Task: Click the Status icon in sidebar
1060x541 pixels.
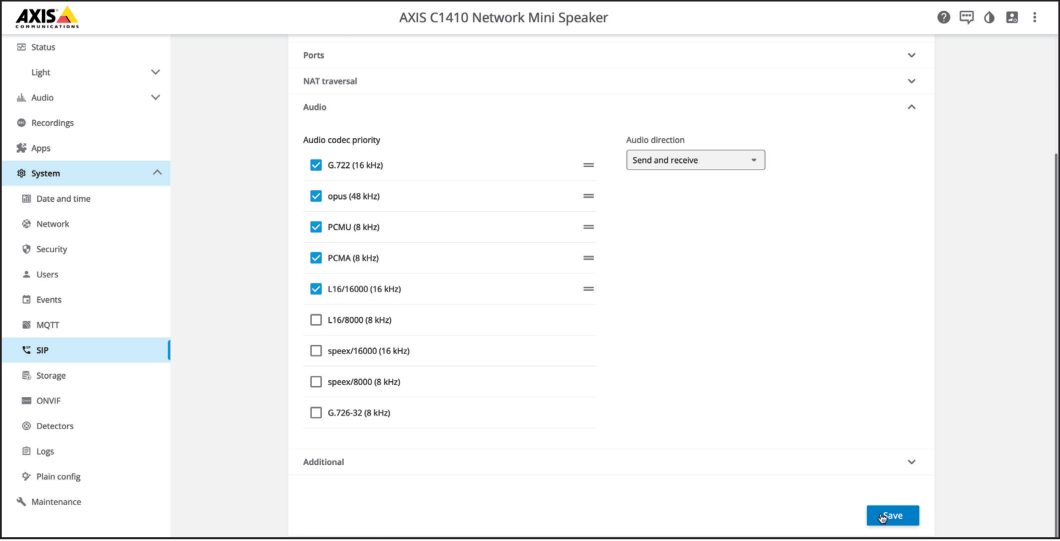Action: (x=21, y=47)
